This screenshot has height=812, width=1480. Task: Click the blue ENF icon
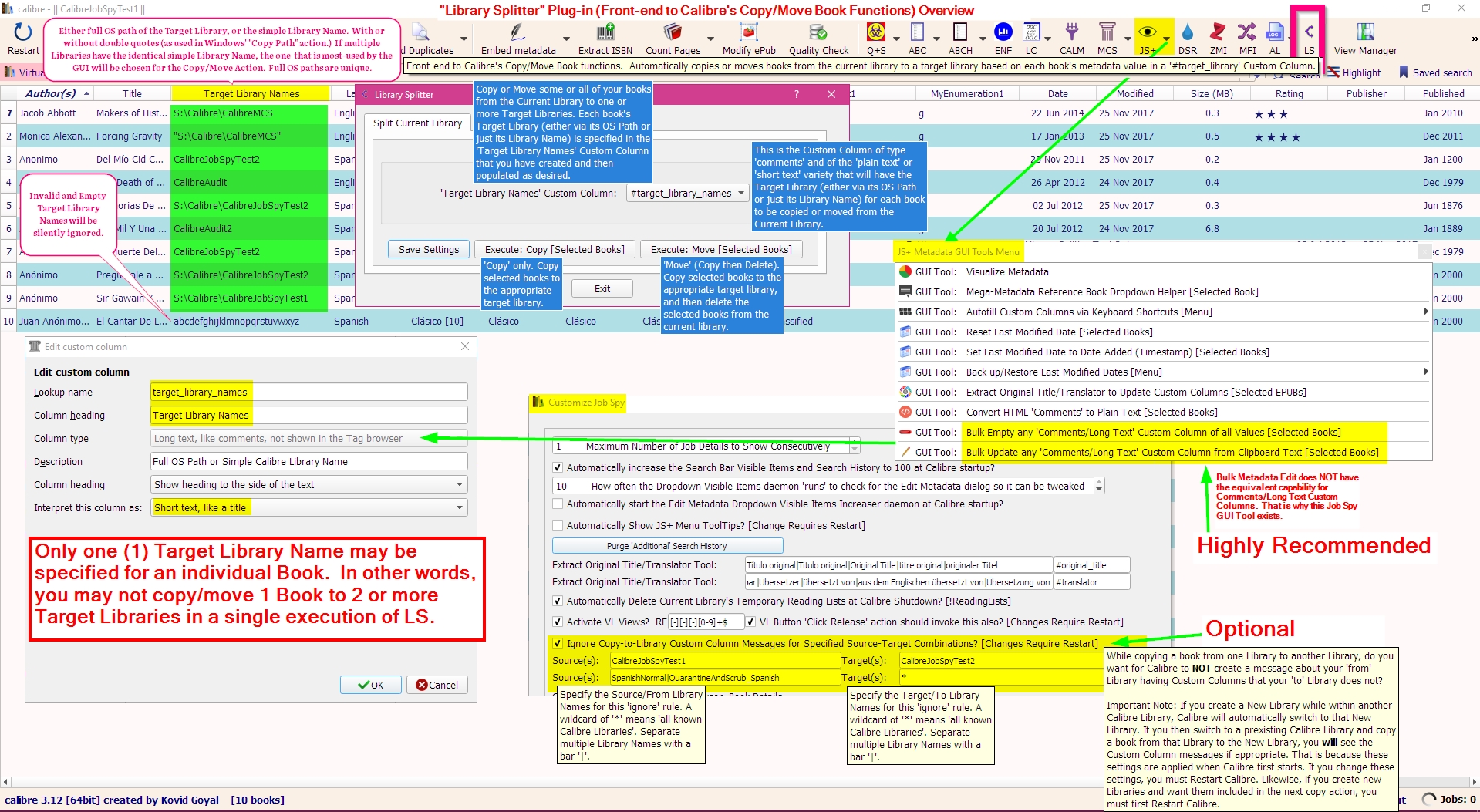1003,32
